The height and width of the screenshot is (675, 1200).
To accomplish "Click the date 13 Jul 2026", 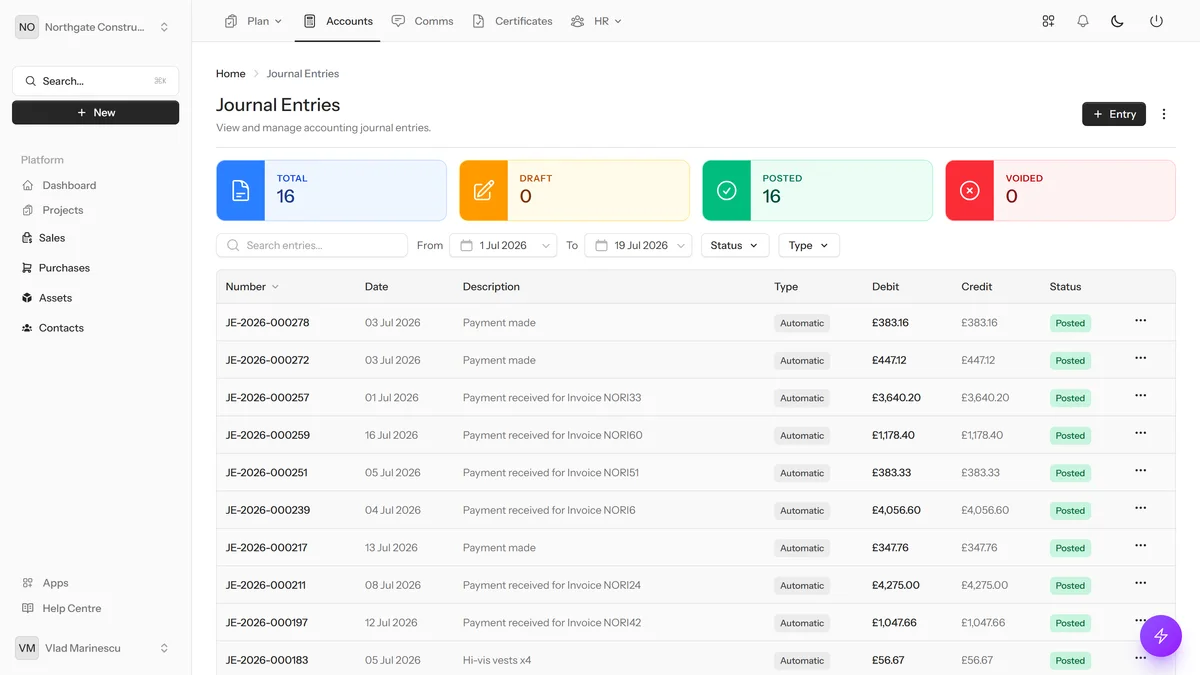I will coord(392,548).
